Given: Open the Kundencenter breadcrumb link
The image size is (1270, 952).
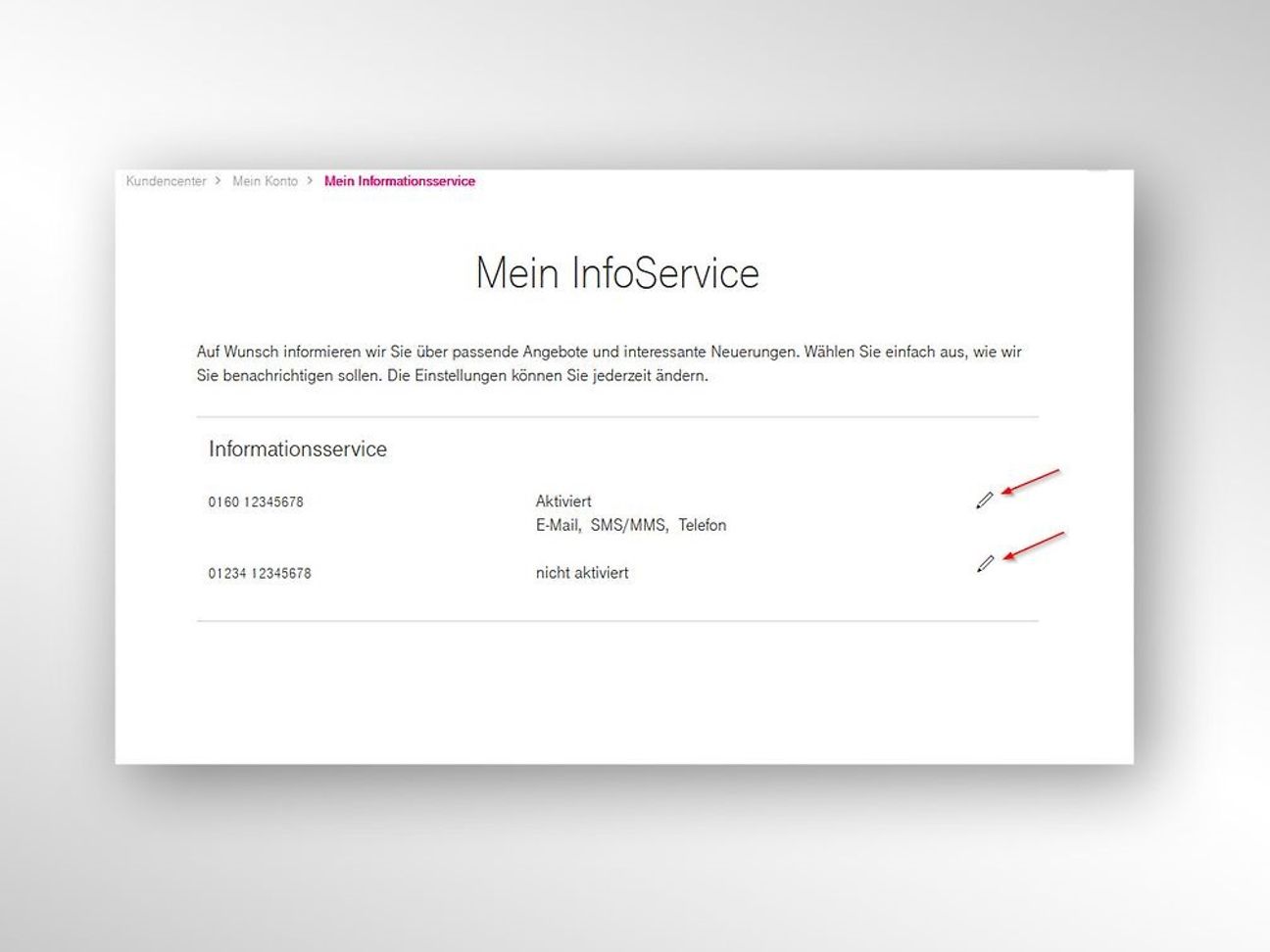Looking at the screenshot, I should pyautogui.click(x=166, y=181).
